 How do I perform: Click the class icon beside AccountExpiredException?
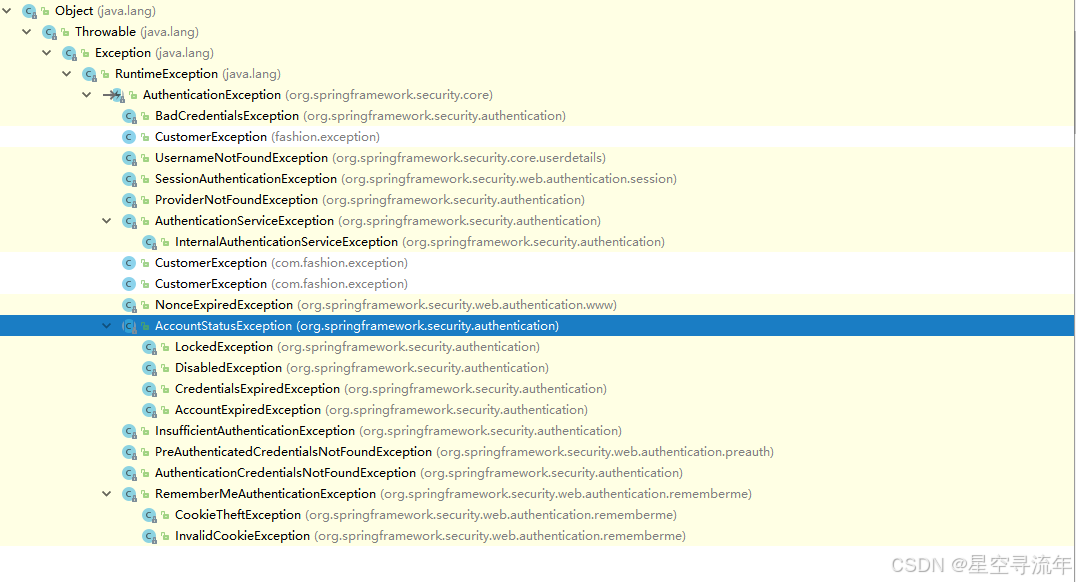(x=149, y=410)
